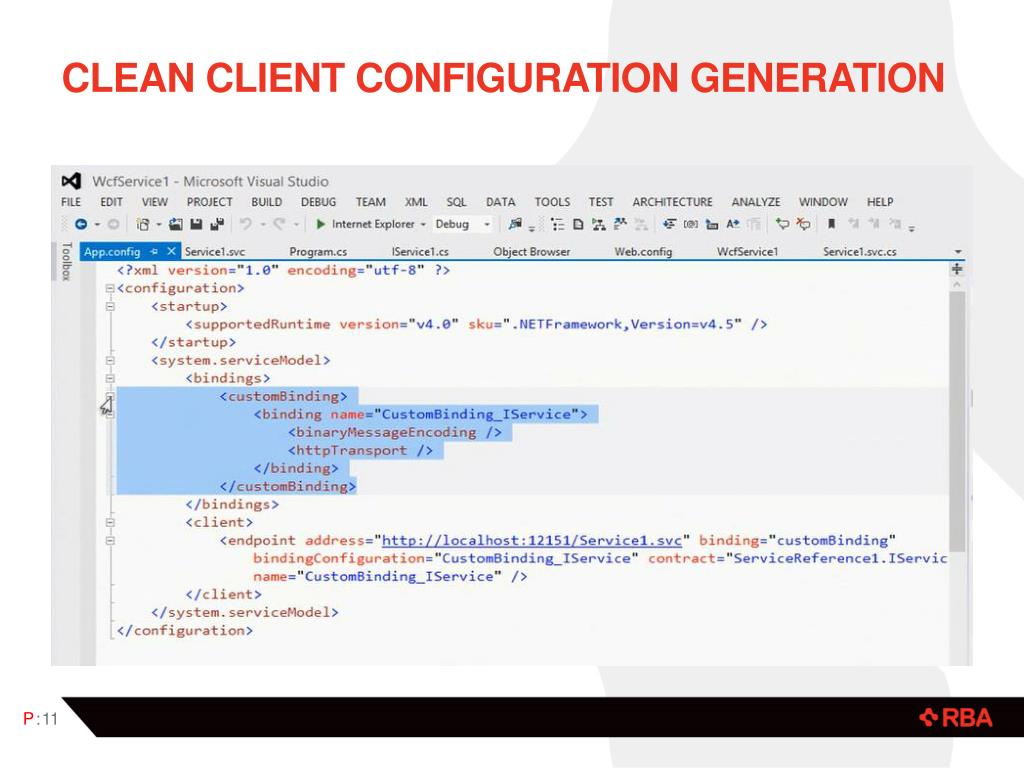Screen dimensions: 1024x768
Task: Switch to the IService1.cs tab
Action: [420, 251]
